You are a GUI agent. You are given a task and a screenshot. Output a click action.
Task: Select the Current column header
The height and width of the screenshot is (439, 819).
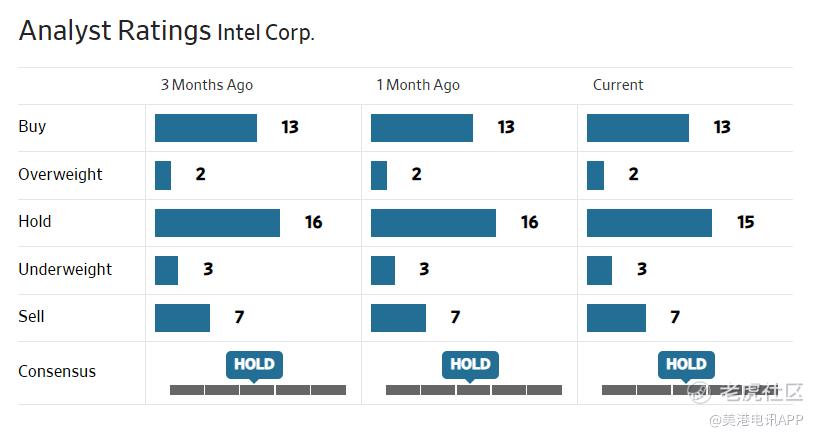pos(618,85)
